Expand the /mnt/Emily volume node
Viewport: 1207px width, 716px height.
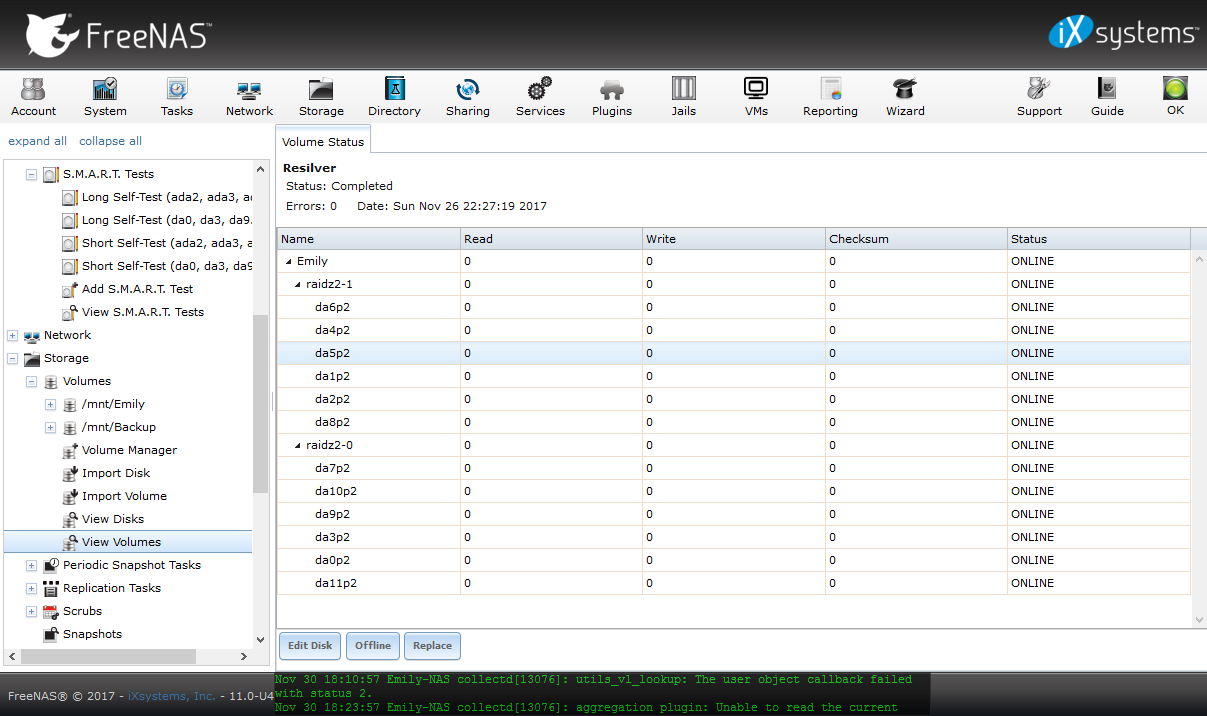pos(50,404)
